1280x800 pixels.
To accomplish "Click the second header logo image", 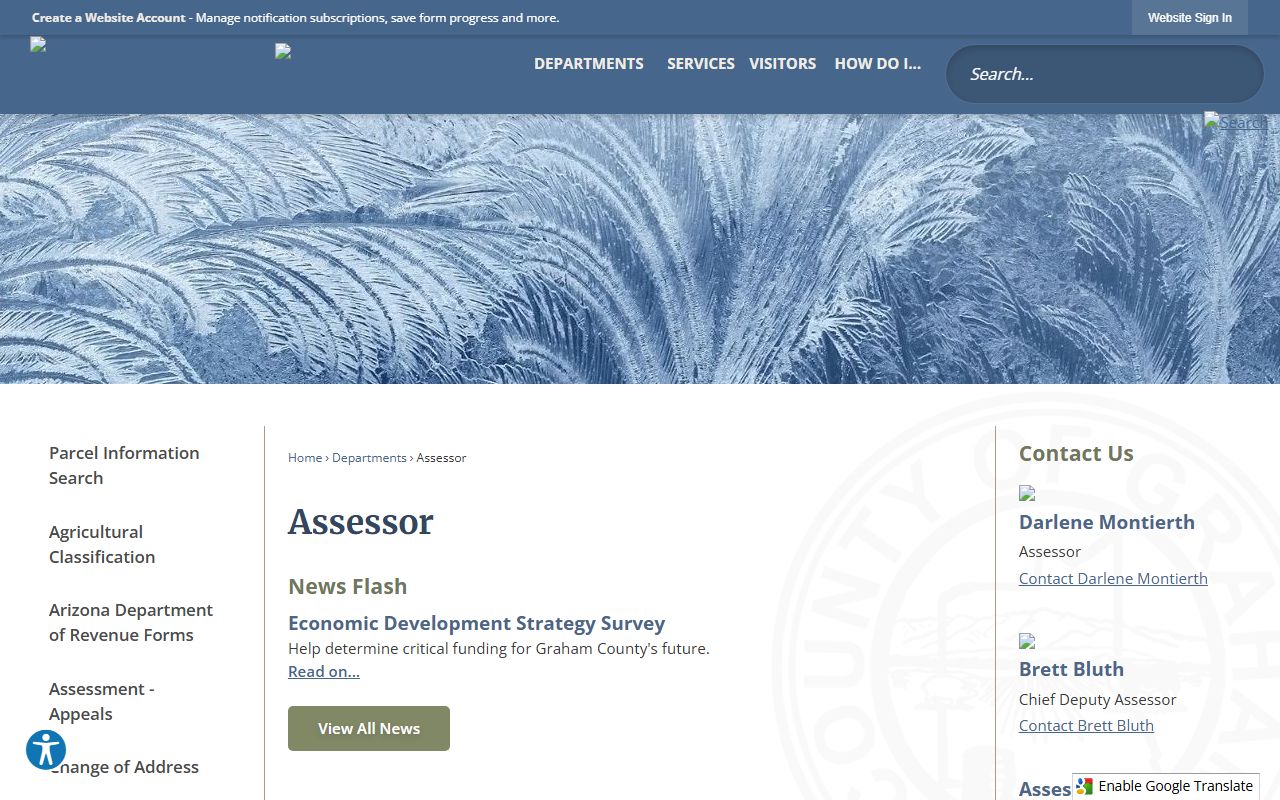I will [x=283, y=51].
